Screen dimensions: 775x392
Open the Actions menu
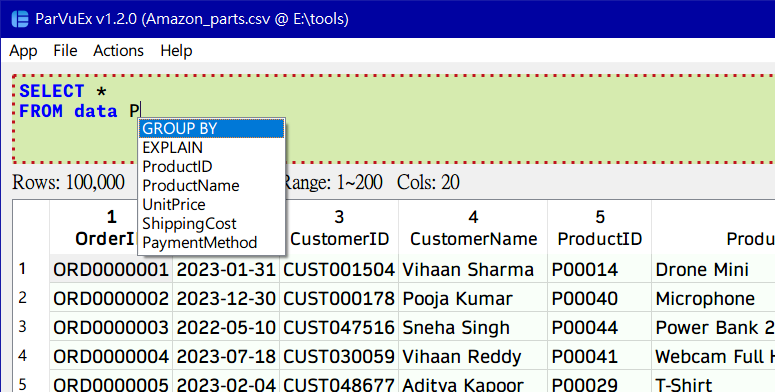pos(118,51)
